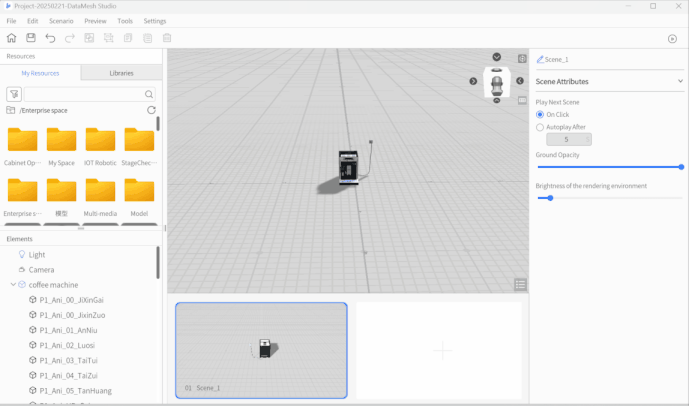Viewport: 689px width, 406px height.
Task: Rotate view with bottom arrow of view cube
Action: 497,101
